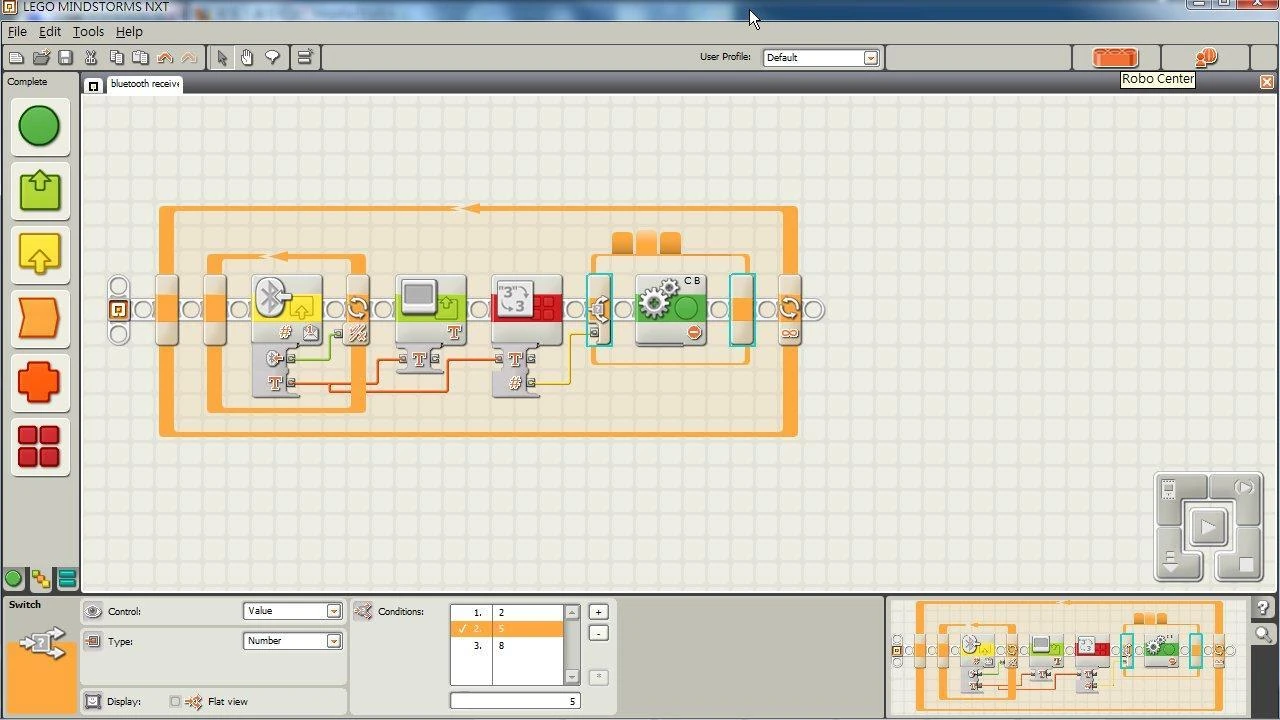Enable the Flat view checkbox
Viewport: 1280px width, 720px height.
click(x=175, y=702)
